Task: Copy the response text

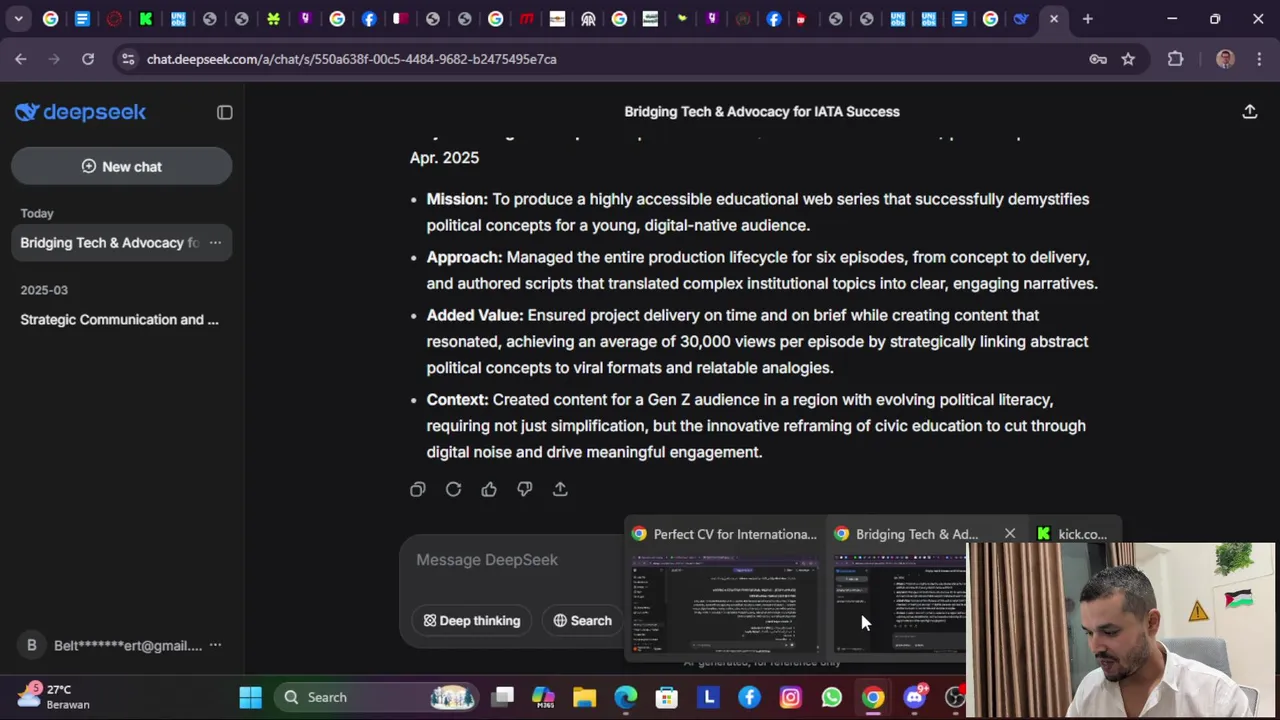Action: 418,489
